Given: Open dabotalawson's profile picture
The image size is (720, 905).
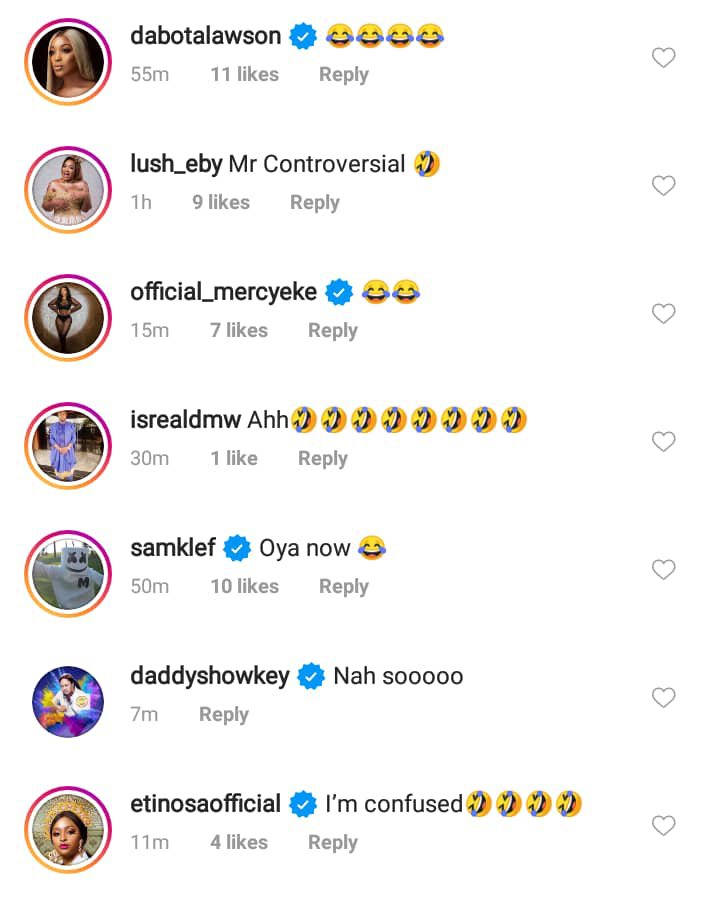Looking at the screenshot, I should (x=68, y=59).
